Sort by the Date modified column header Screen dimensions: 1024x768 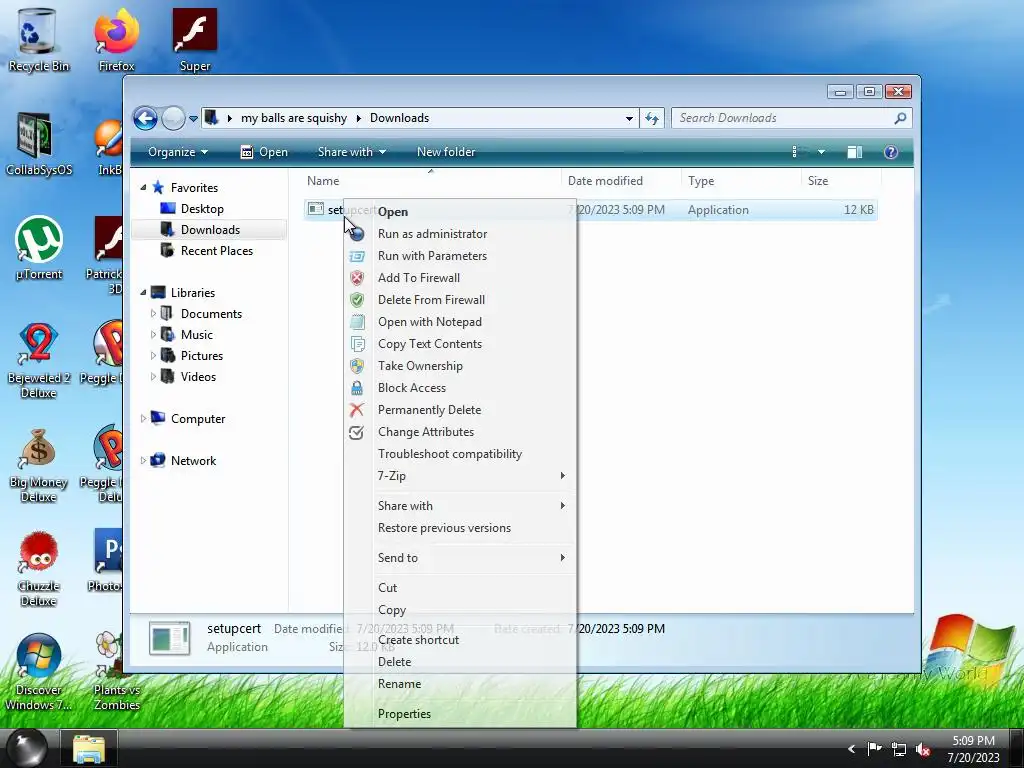point(621,181)
